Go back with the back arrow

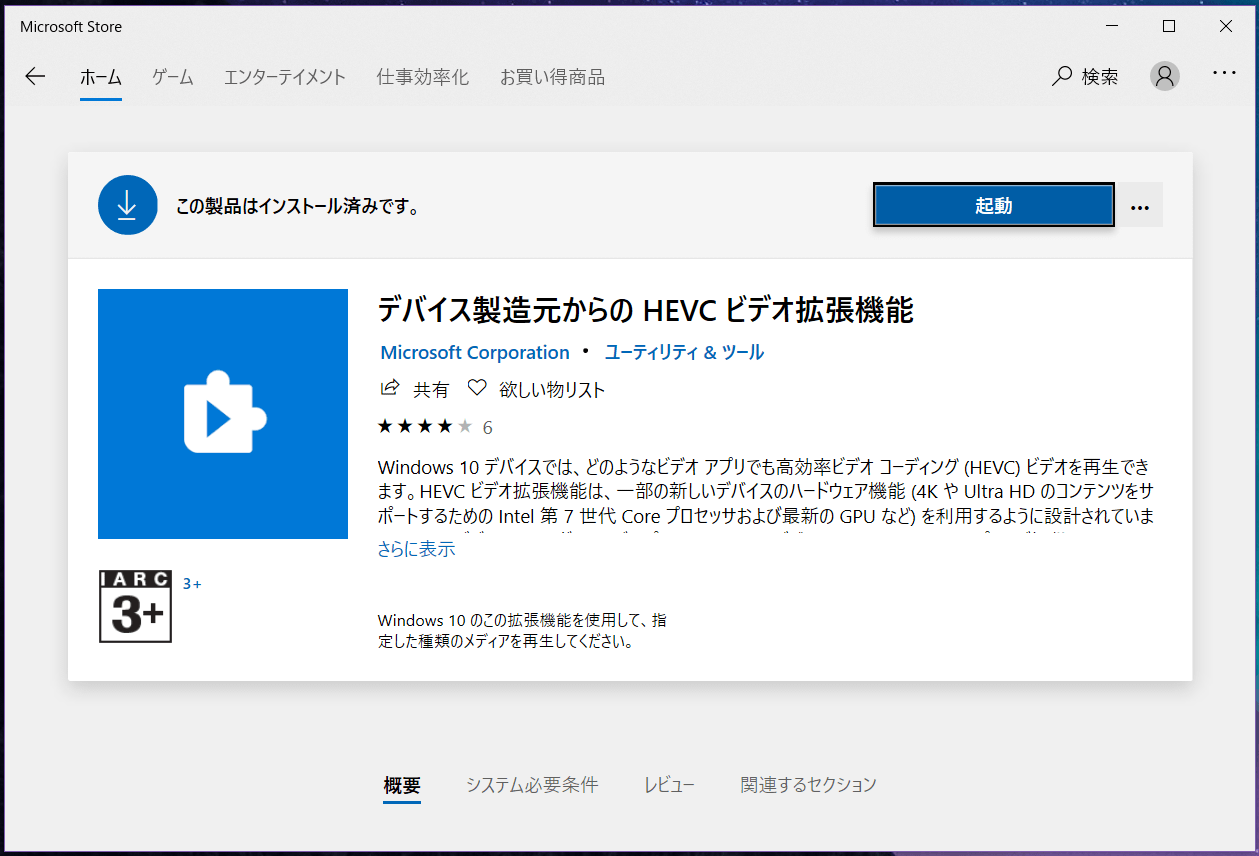[35, 77]
